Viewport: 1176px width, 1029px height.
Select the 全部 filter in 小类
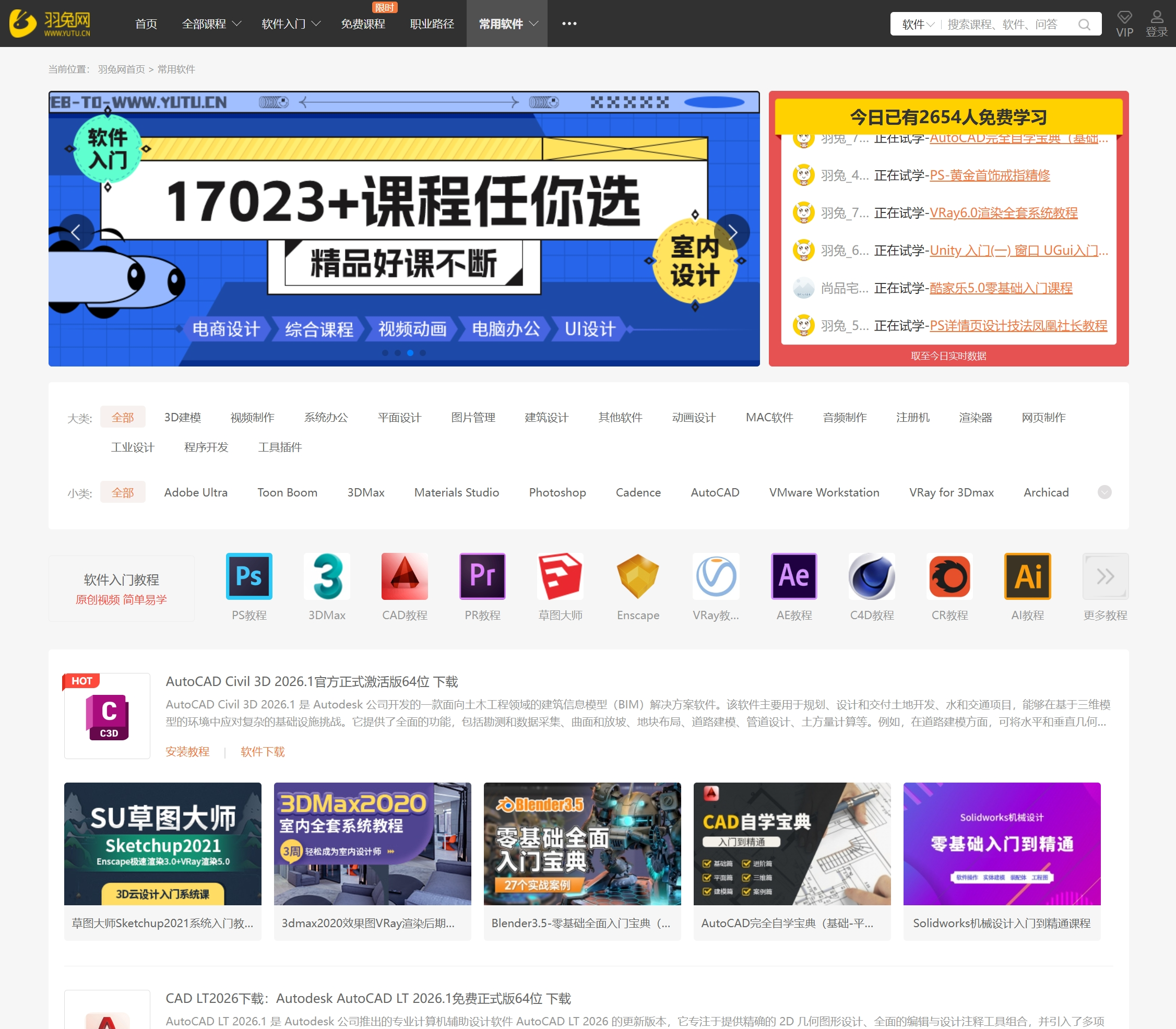(x=122, y=493)
